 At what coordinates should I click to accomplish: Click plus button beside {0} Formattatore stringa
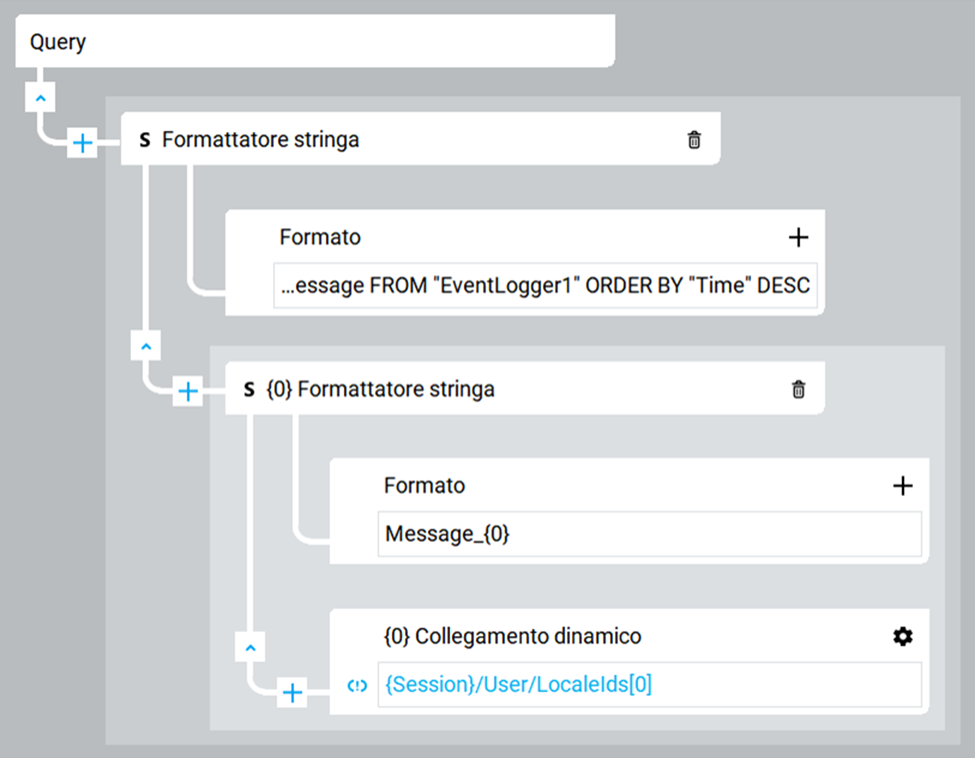187,392
